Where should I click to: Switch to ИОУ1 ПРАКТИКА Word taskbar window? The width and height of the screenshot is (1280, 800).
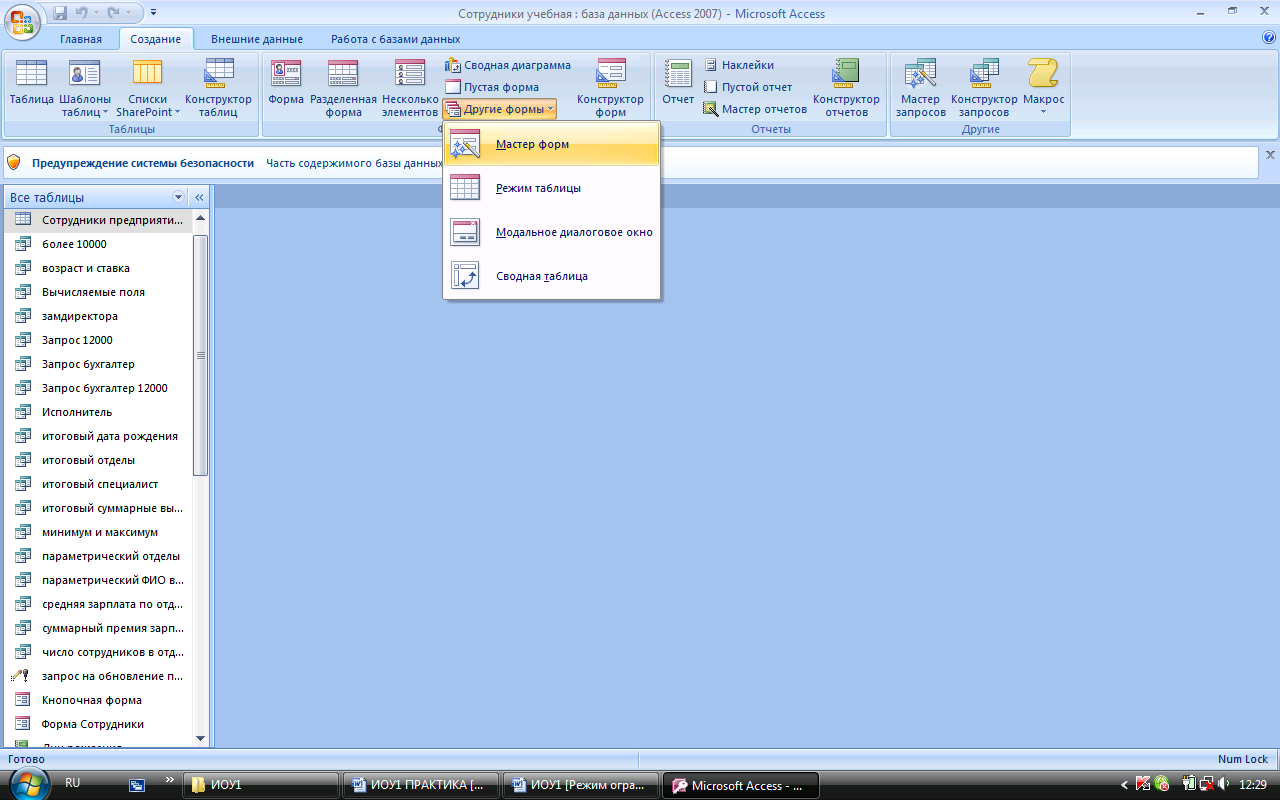[x=419, y=785]
